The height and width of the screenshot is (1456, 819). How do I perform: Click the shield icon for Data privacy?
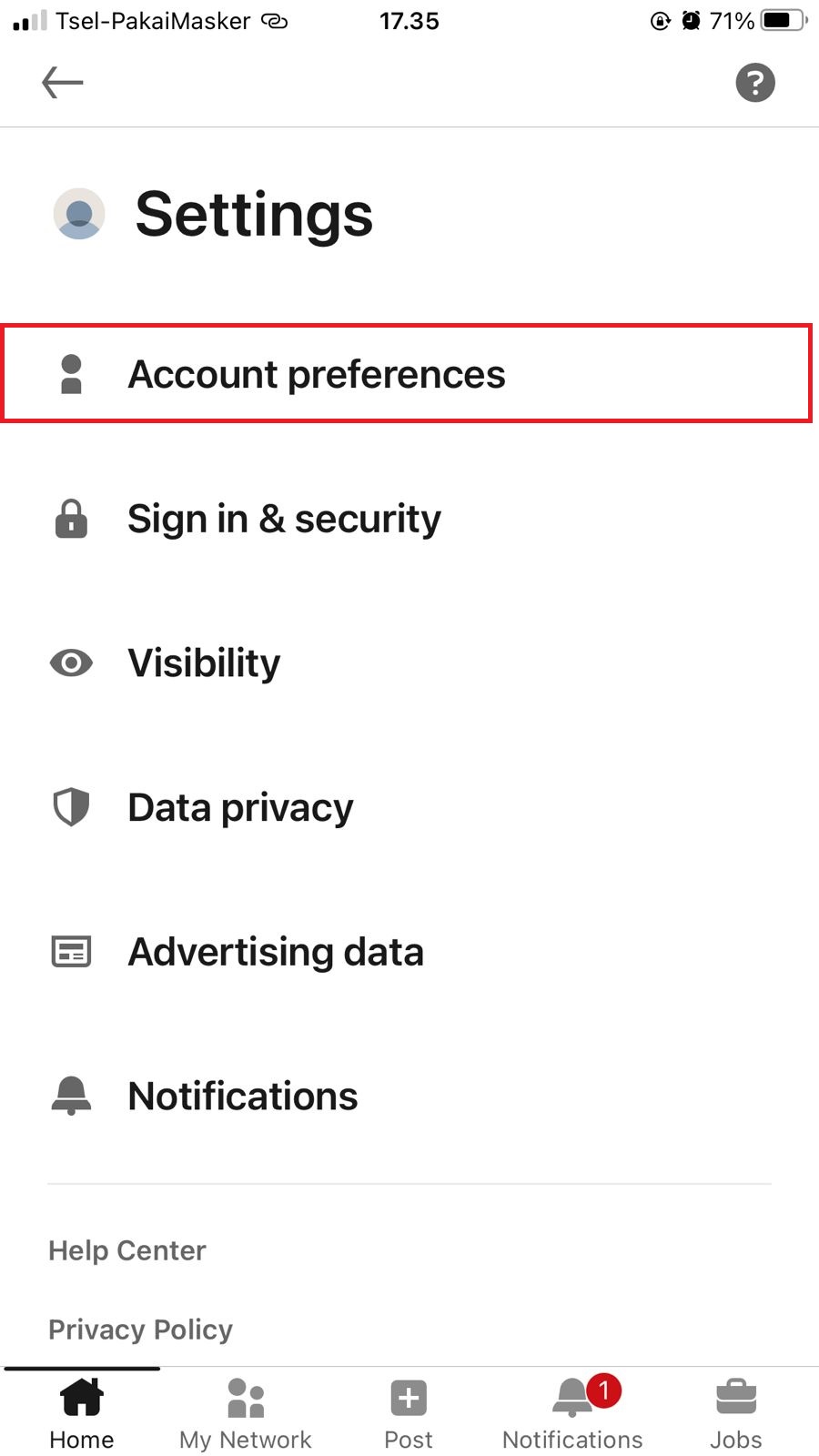click(x=71, y=807)
